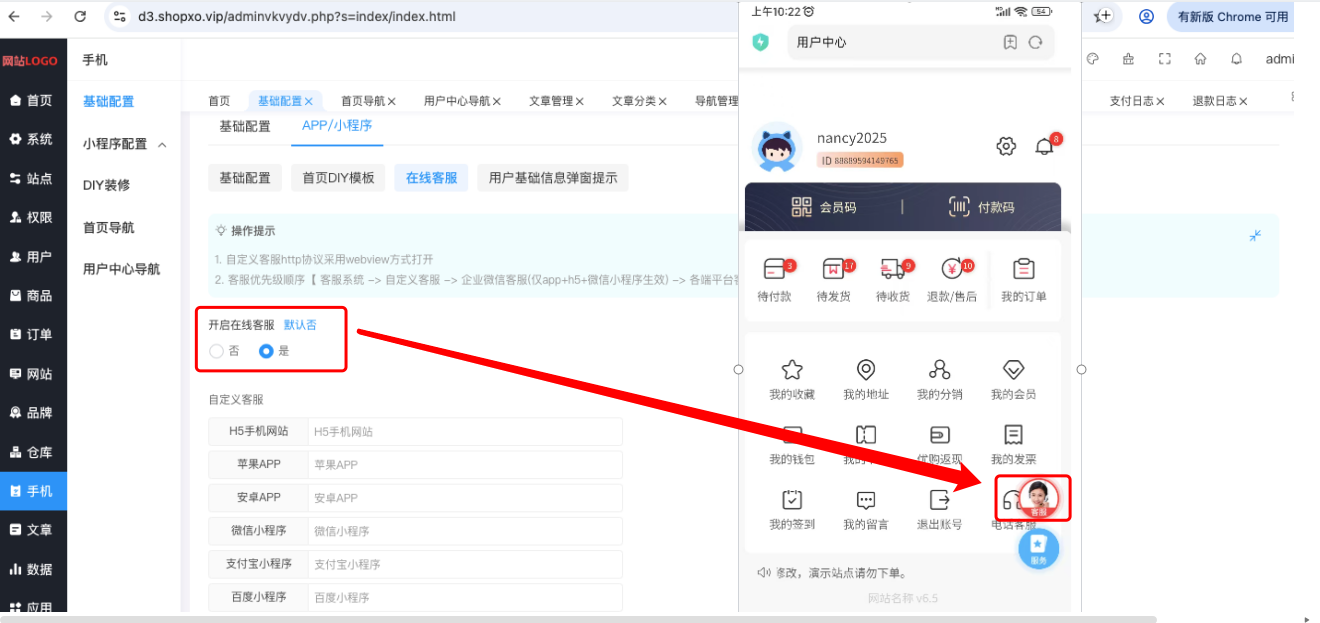Viewport: 1320px width, 623px height.
Task: Click the H5手机网站 input field
Action: (465, 432)
